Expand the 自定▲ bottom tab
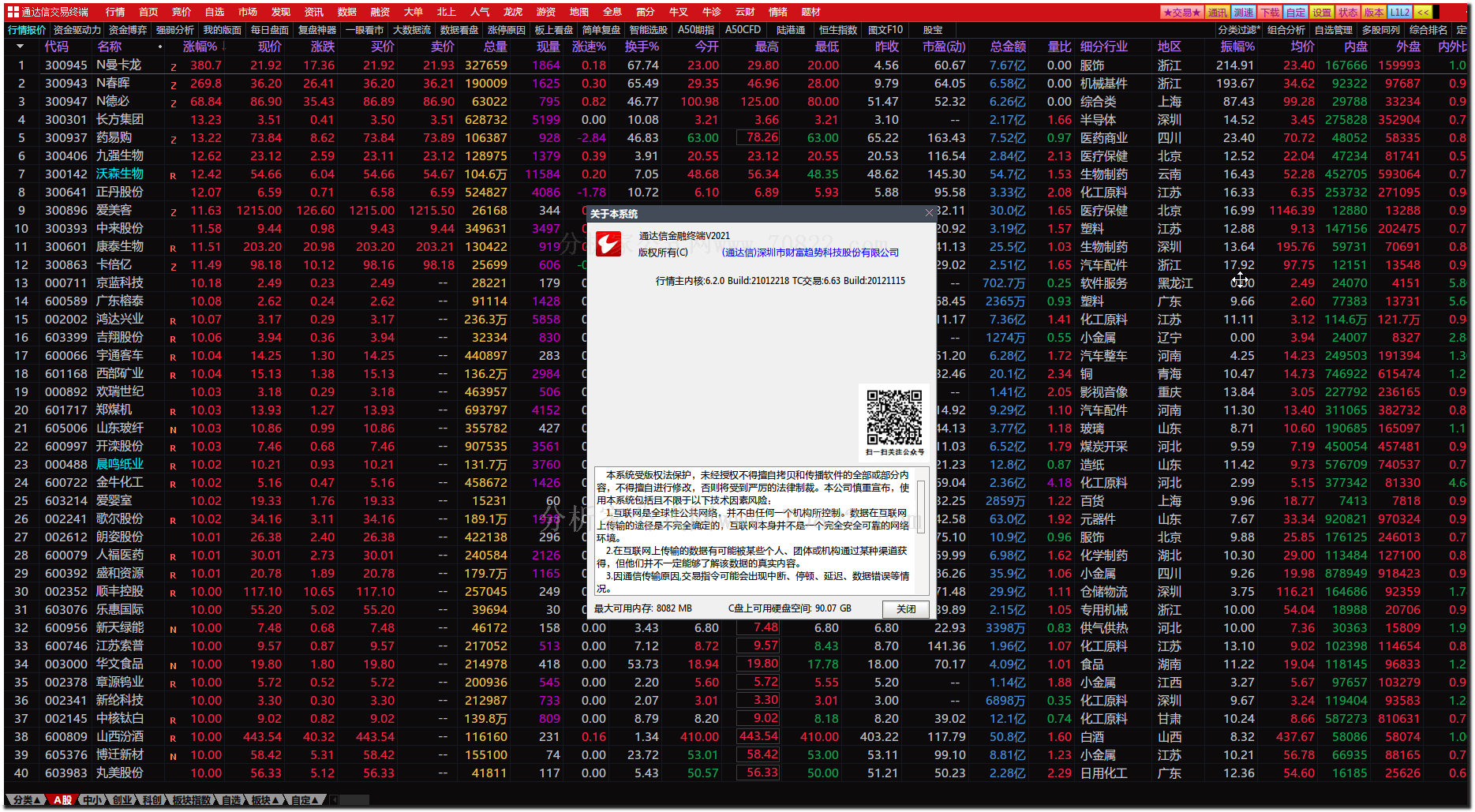The height and width of the screenshot is (812, 1475). point(305,800)
